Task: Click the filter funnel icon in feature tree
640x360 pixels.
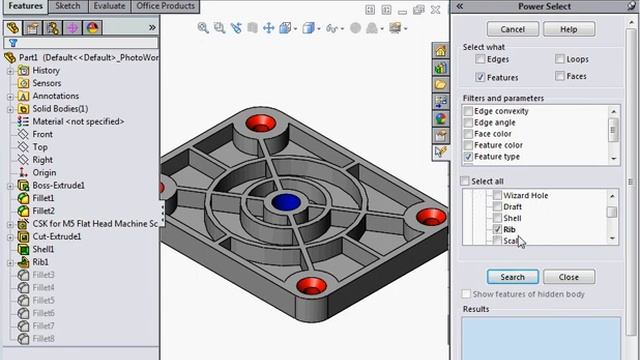Action: [x=13, y=43]
